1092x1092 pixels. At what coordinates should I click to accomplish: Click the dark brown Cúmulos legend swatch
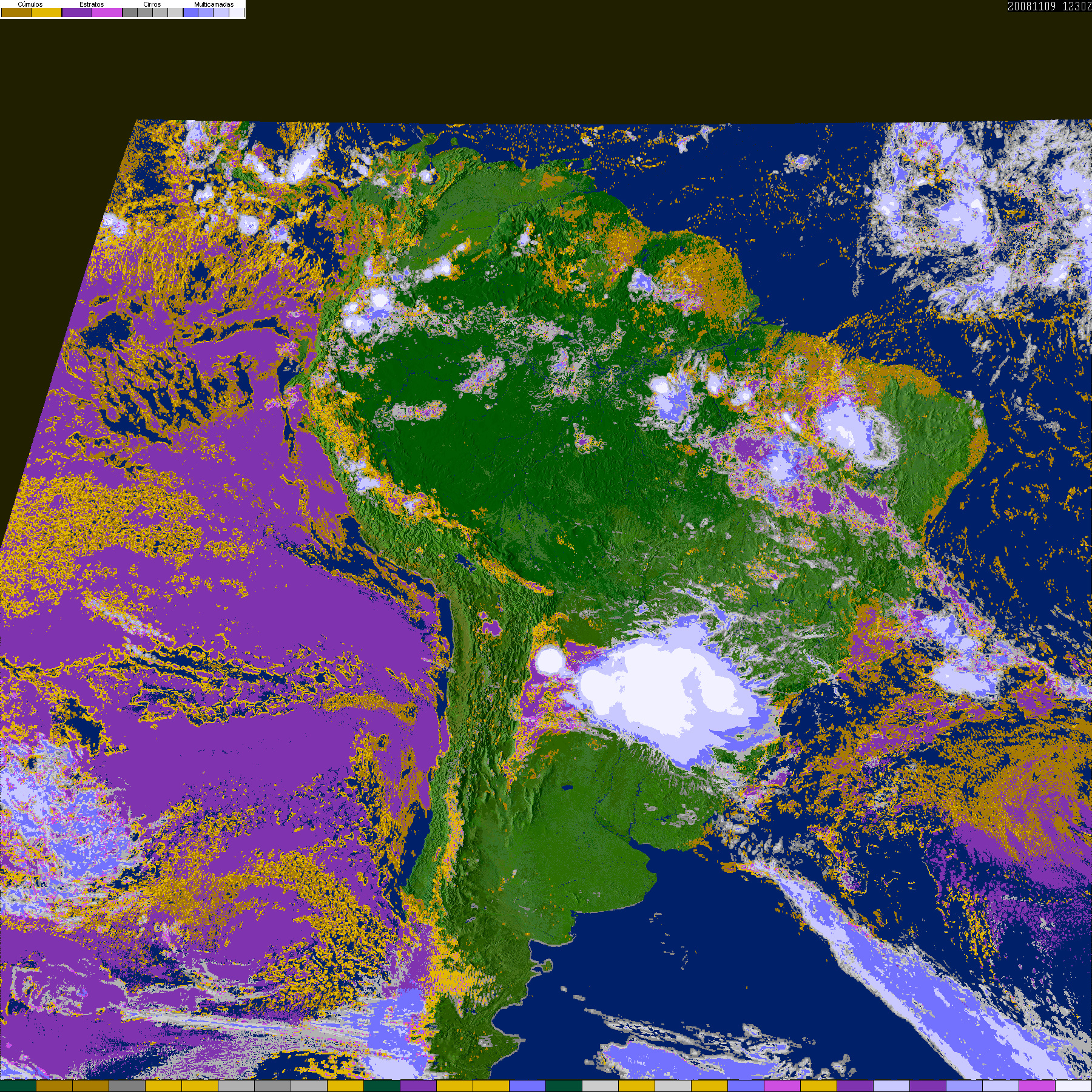click(16, 12)
